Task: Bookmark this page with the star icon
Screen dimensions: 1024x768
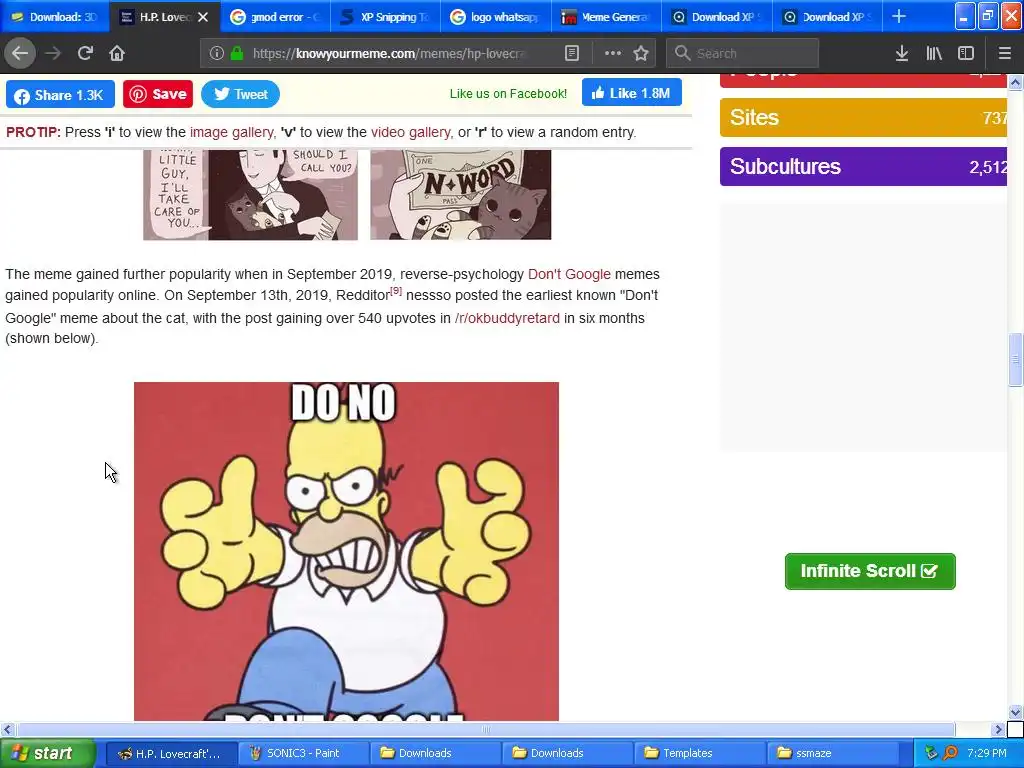Action: click(x=641, y=54)
